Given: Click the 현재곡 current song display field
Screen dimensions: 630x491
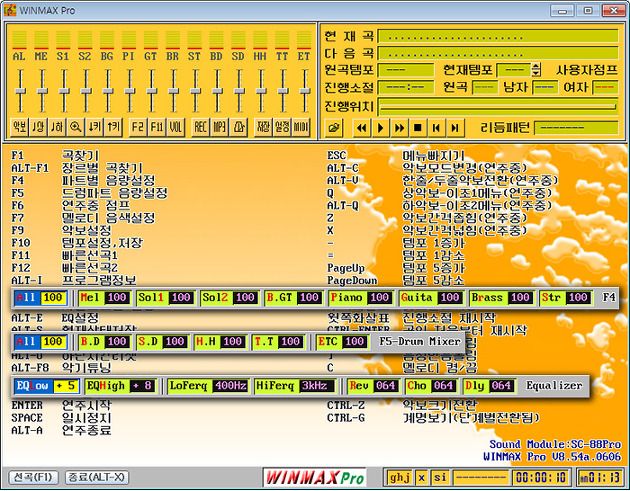Looking at the screenshot, I should (498, 37).
